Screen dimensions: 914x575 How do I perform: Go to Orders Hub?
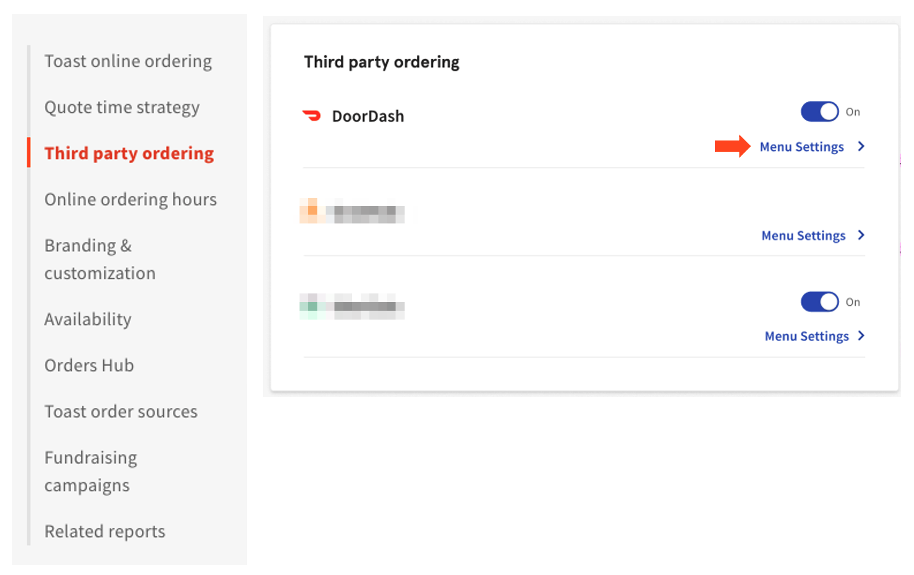click(89, 365)
